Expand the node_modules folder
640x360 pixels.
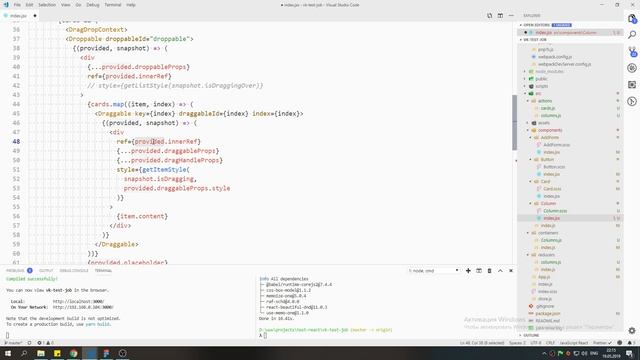(549, 71)
